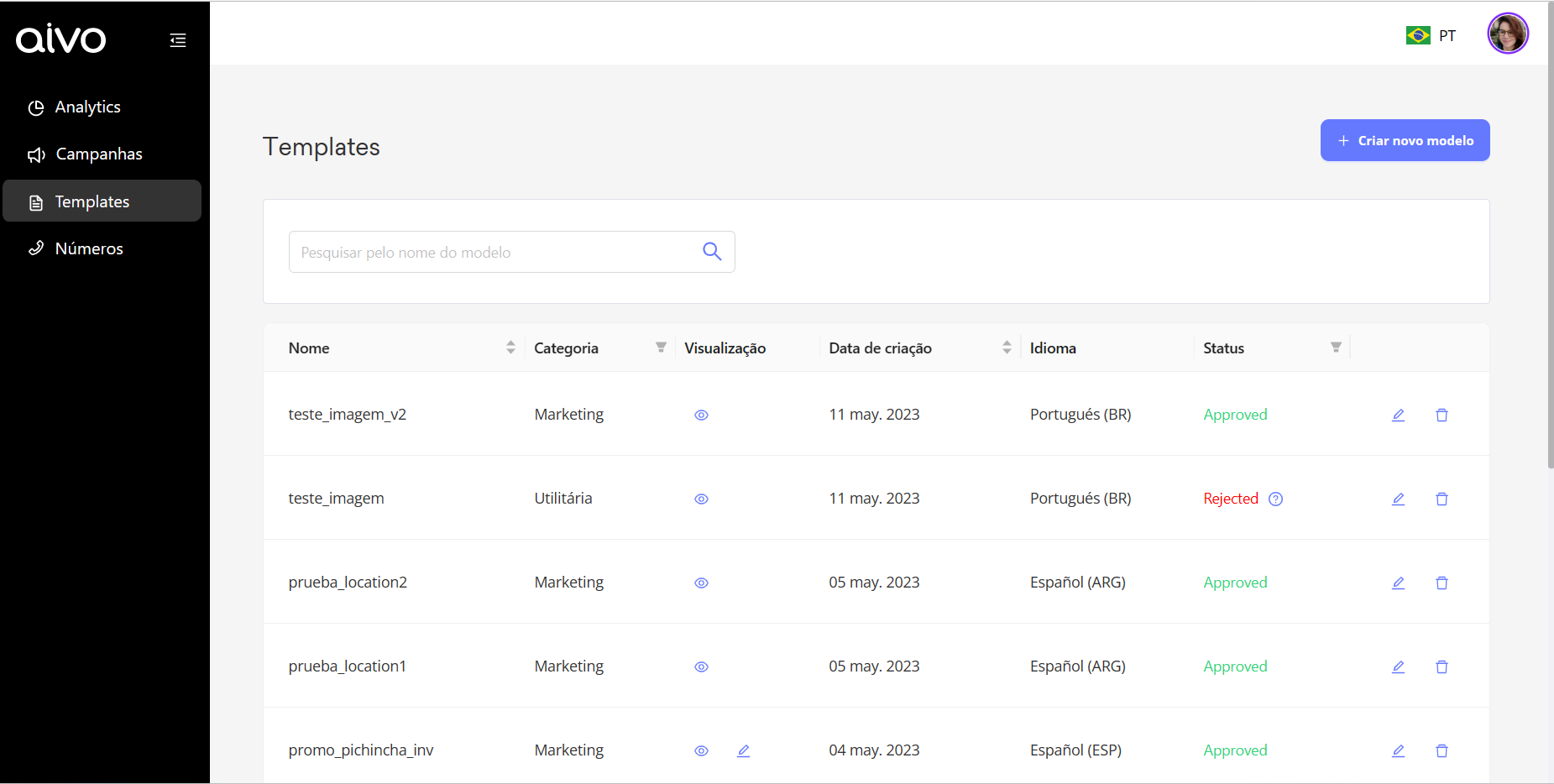The image size is (1554, 784).
Task: Open the Categoria column filter
Action: (x=661, y=348)
